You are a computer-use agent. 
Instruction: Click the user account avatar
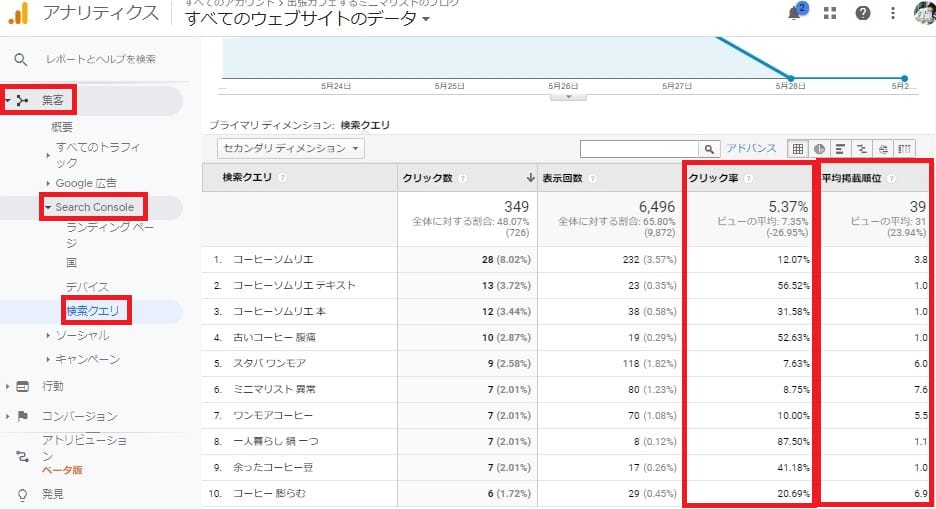[x=925, y=13]
